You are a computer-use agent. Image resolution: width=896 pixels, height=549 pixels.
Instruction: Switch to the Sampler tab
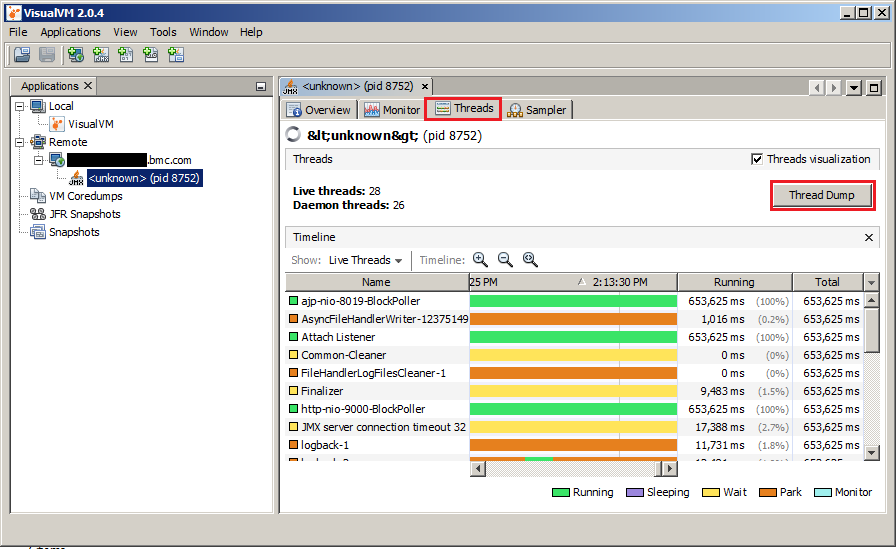click(x=537, y=110)
